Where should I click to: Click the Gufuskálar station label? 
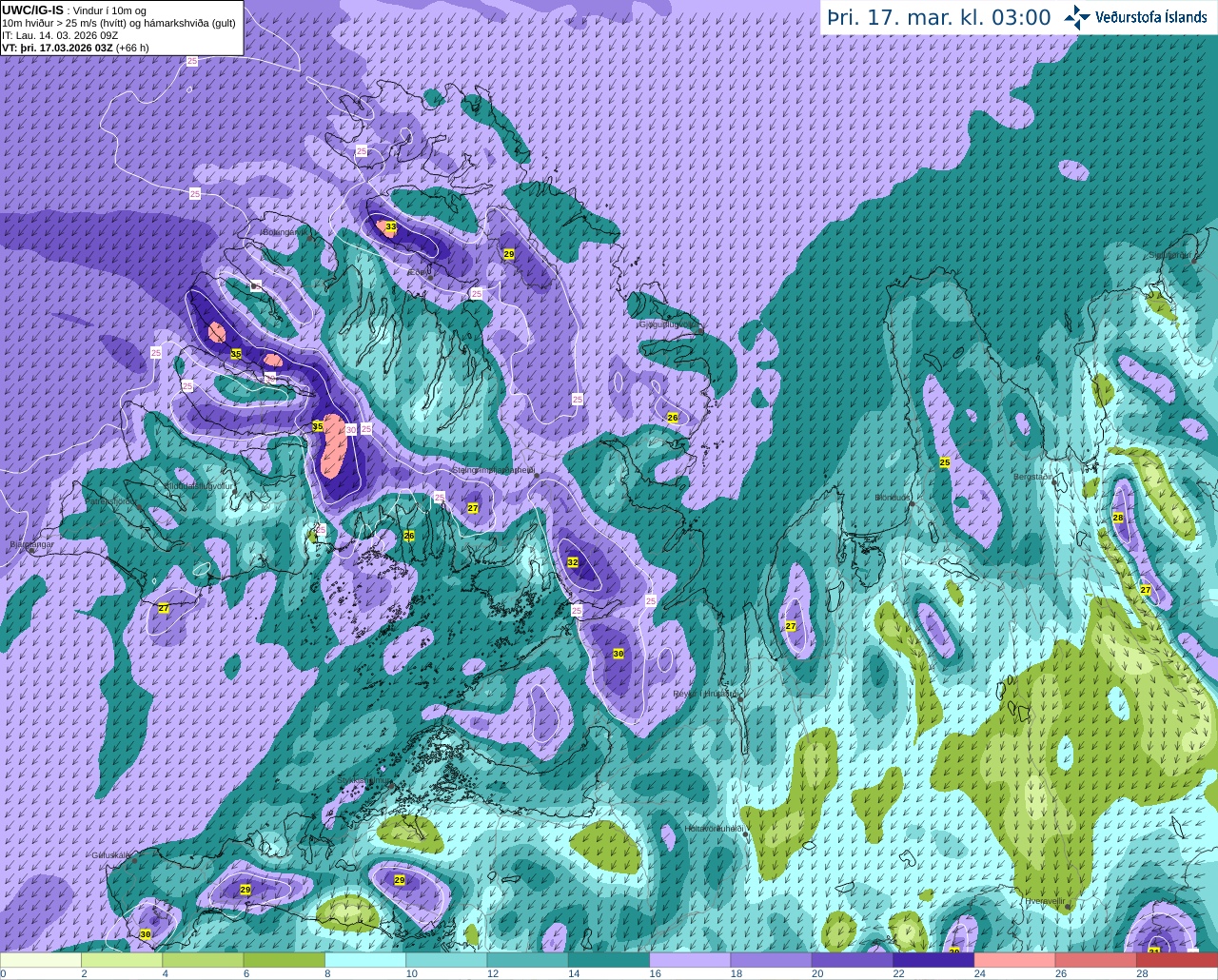point(110,855)
